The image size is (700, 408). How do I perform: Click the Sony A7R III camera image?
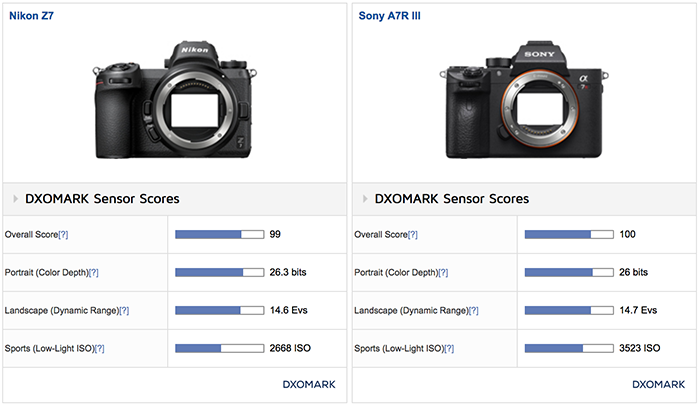(524, 100)
